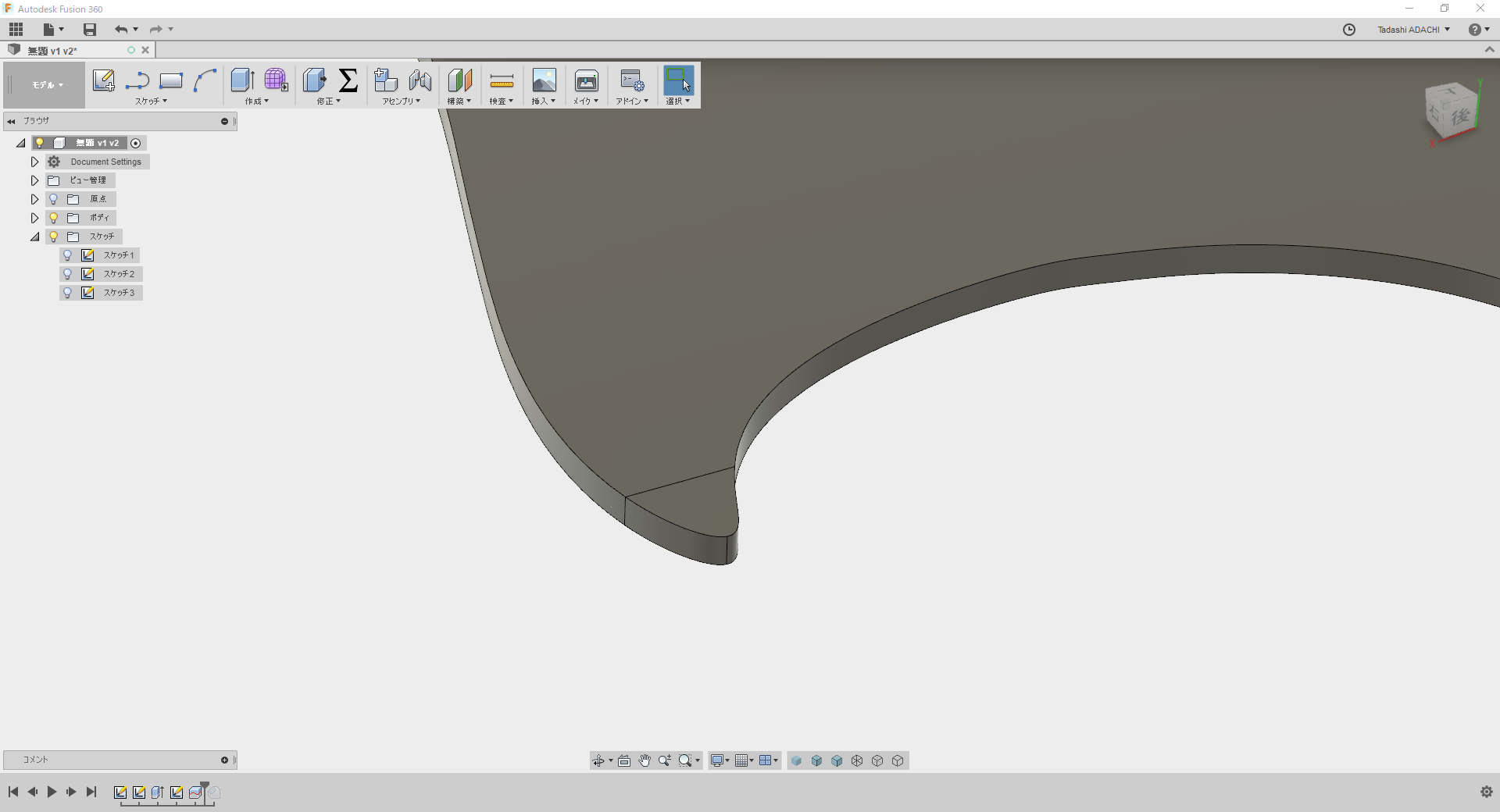Hide the ボディ folder via lightbulb
Viewport: 1500px width, 812px height.
tap(53, 218)
